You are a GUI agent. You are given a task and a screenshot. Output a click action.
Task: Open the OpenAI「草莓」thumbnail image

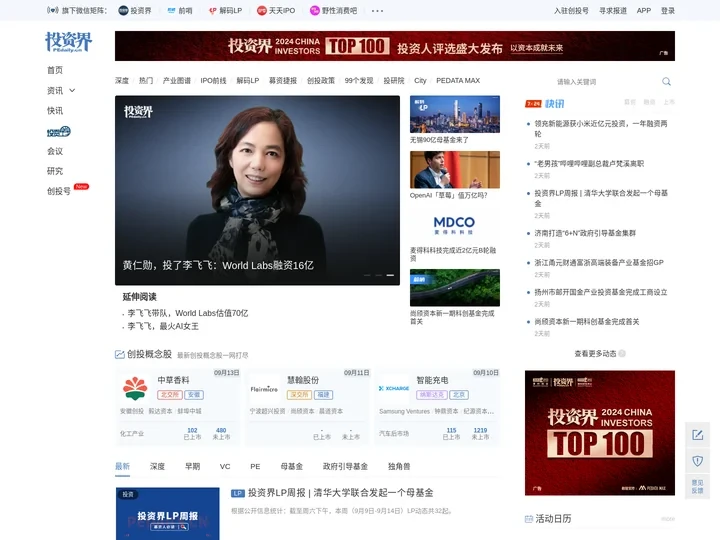(455, 170)
